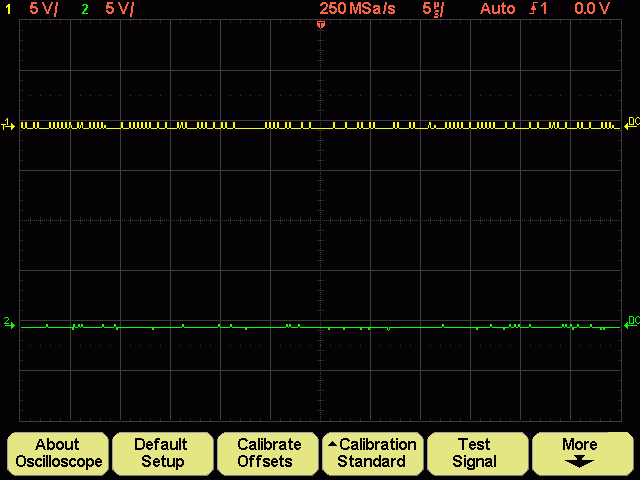The image size is (640, 480).
Task: Click channel 1 scale 5 V/ readout
Action: 44,9
